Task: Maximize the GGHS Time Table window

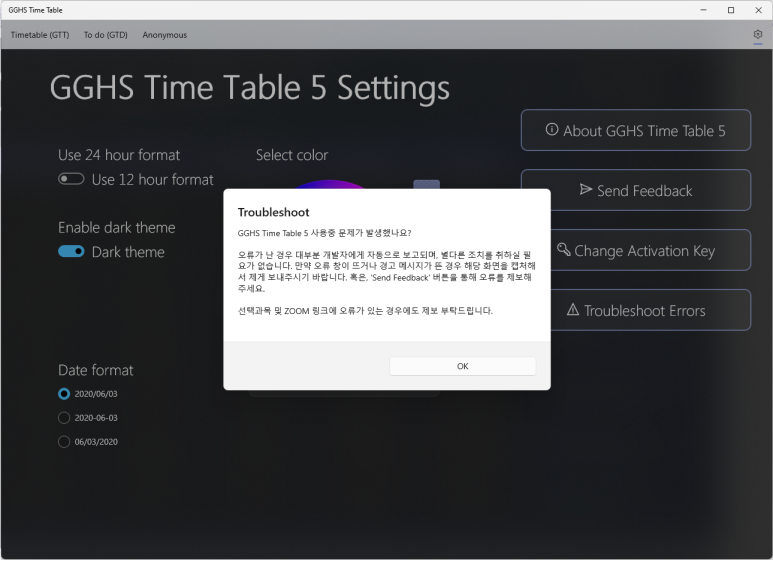Action: pos(731,10)
